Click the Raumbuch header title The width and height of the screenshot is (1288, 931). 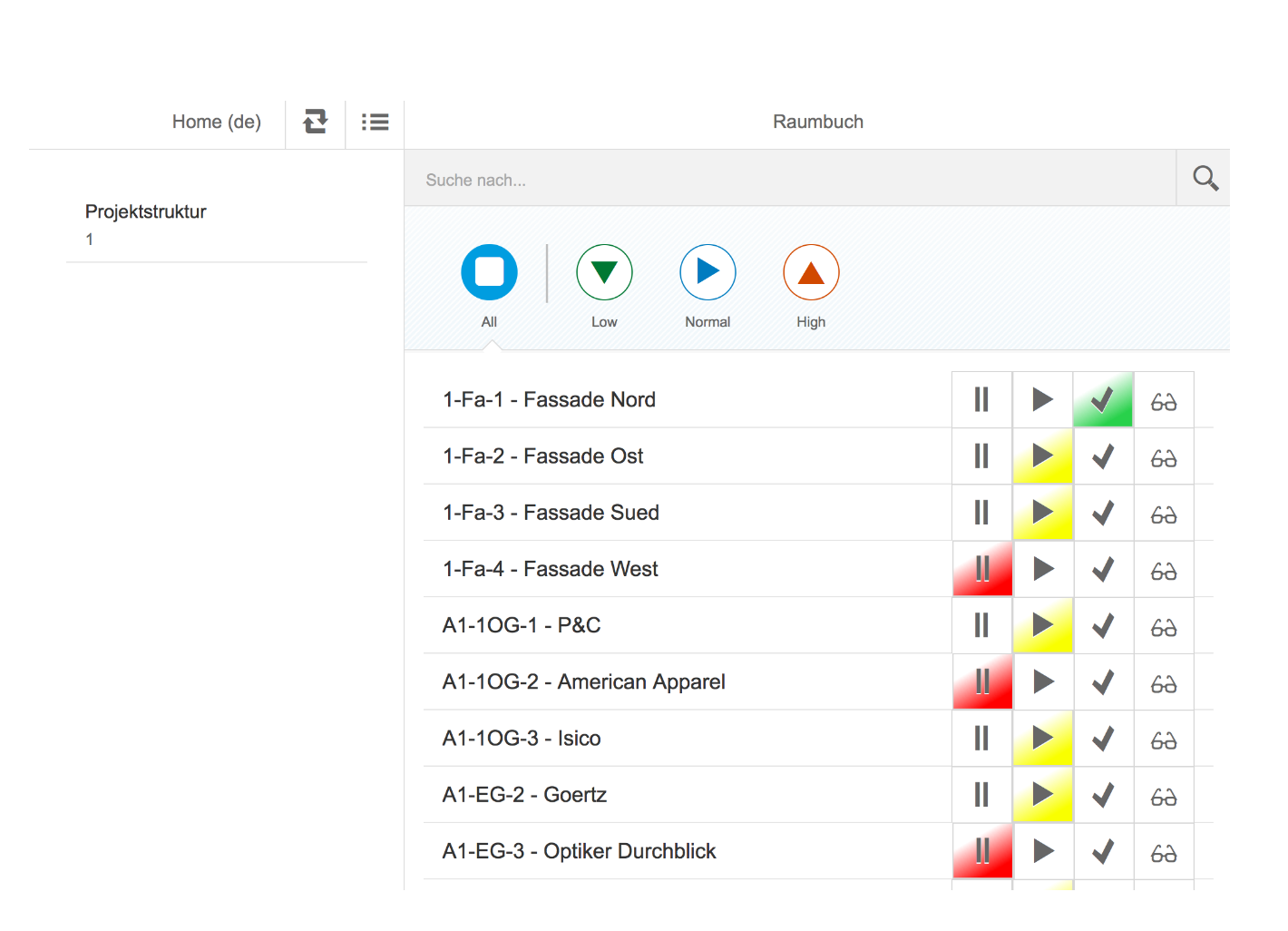[817, 122]
